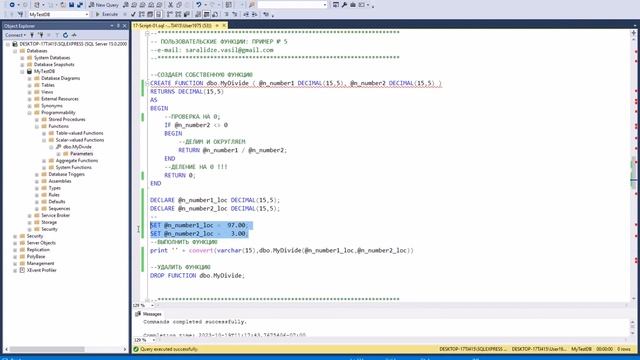Click the 'RETURN 0;' code line
Screen dimensions: 640x360
click(x=180, y=175)
